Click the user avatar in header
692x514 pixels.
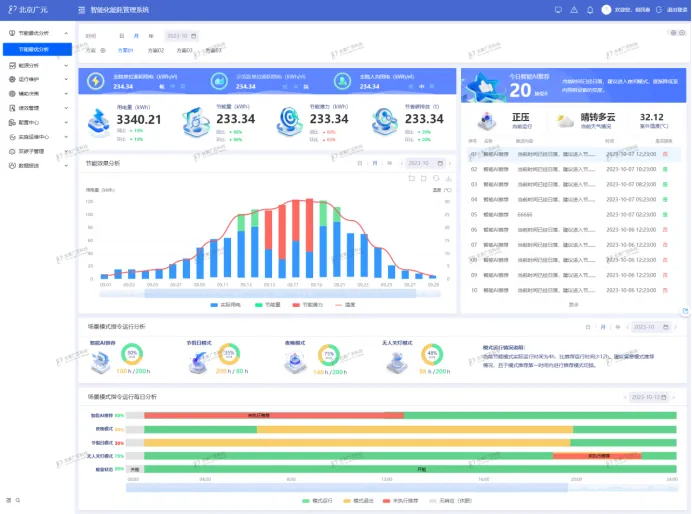(x=607, y=9)
